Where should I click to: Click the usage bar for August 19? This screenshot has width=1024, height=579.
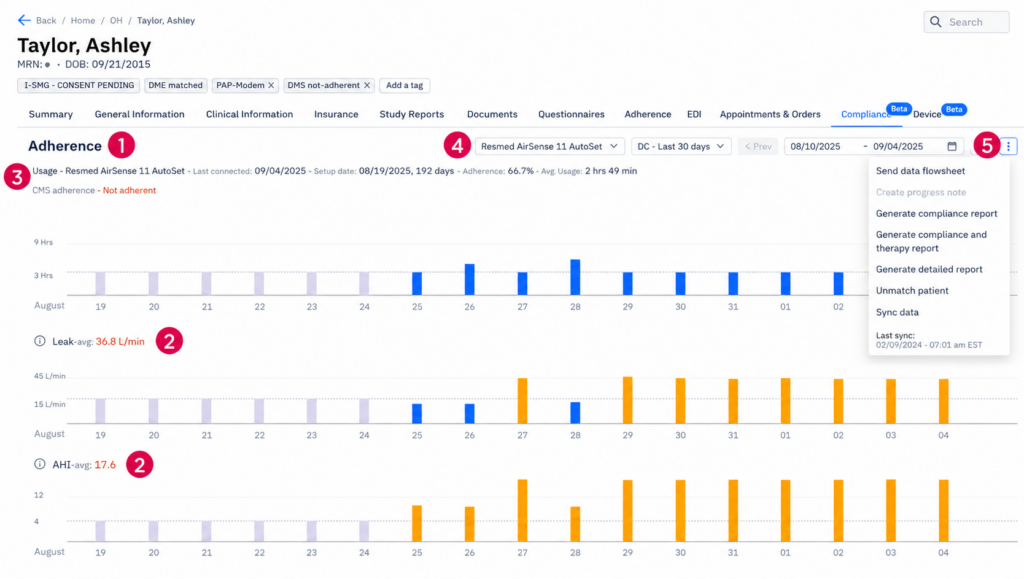(x=100, y=283)
